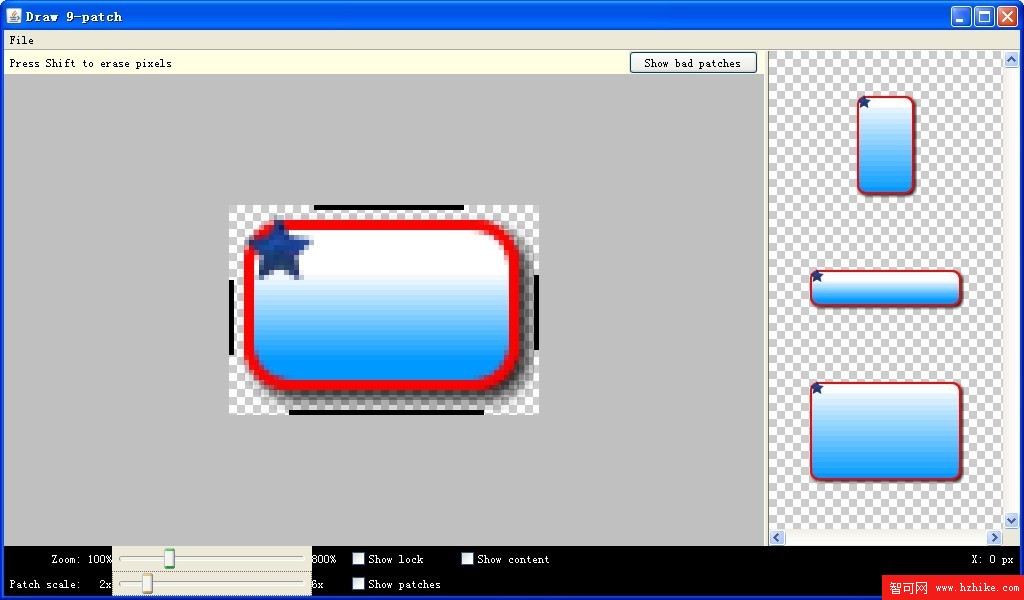The image size is (1024, 600).
Task: Click the preview scrollbar down arrow
Action: click(1011, 520)
